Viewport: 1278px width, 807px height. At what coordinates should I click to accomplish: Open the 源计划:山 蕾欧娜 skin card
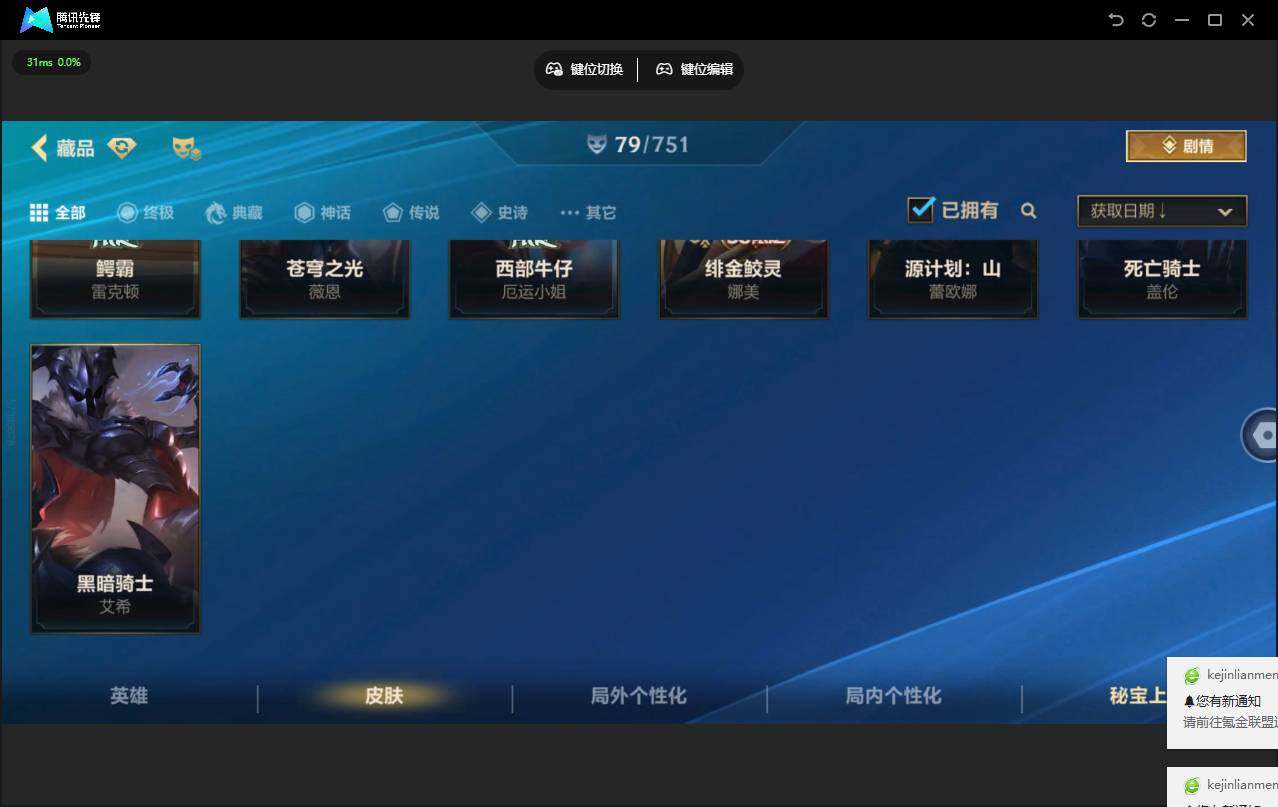pos(953,279)
